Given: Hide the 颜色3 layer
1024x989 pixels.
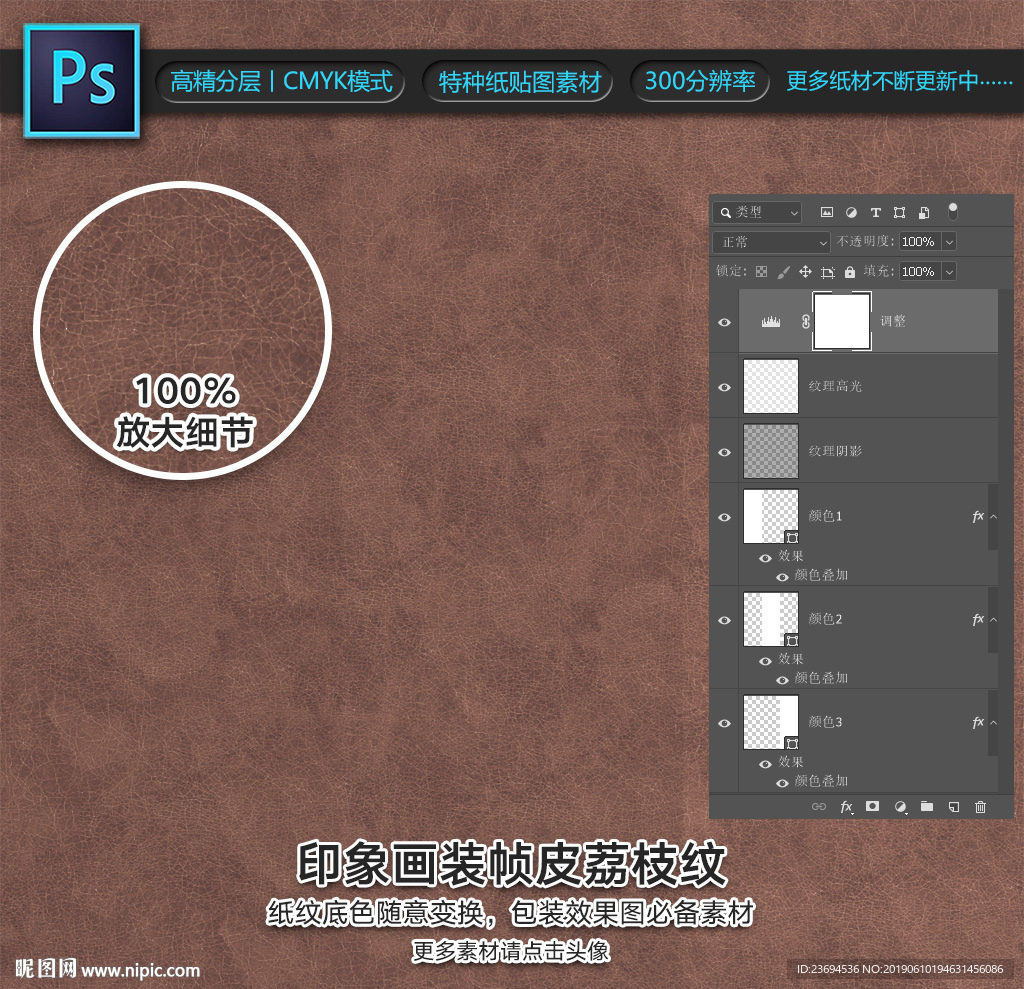Looking at the screenshot, I should [724, 723].
